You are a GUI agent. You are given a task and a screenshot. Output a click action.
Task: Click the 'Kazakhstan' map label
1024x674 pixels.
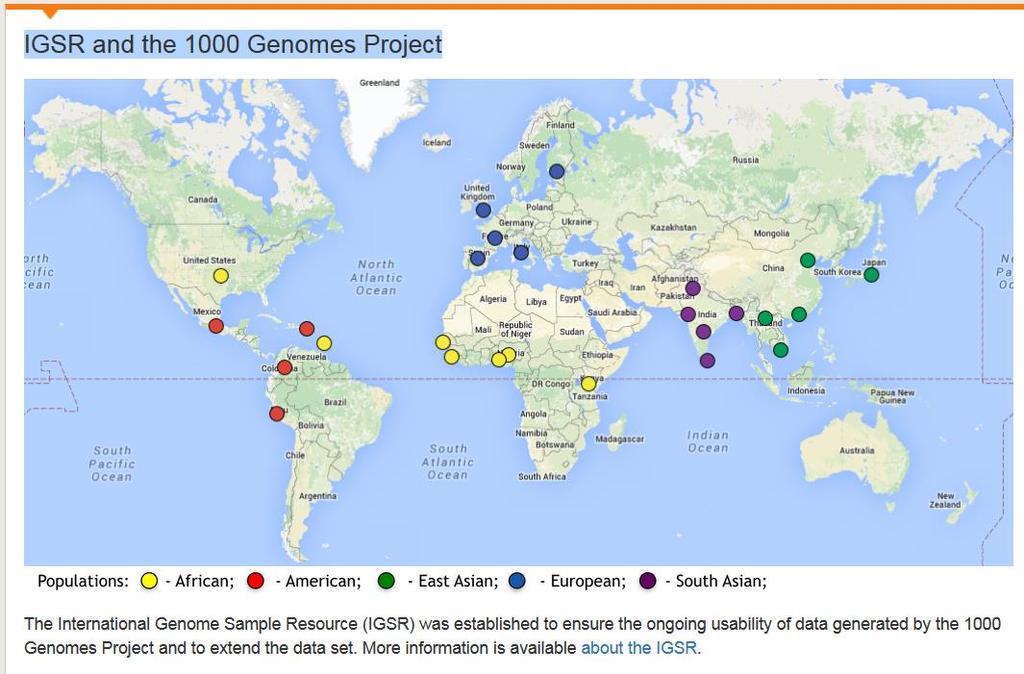pyautogui.click(x=673, y=227)
